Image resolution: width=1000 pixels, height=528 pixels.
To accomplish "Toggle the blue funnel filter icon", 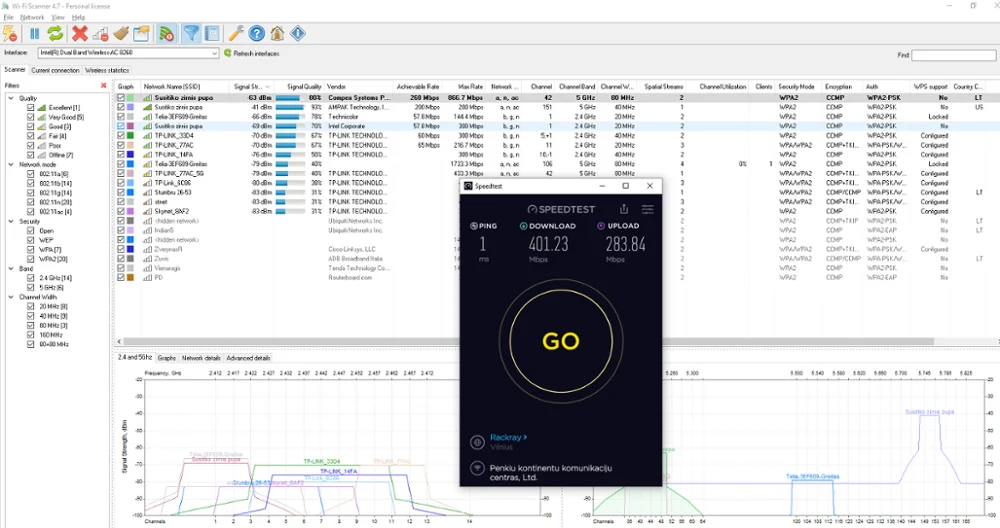I will click(190, 34).
